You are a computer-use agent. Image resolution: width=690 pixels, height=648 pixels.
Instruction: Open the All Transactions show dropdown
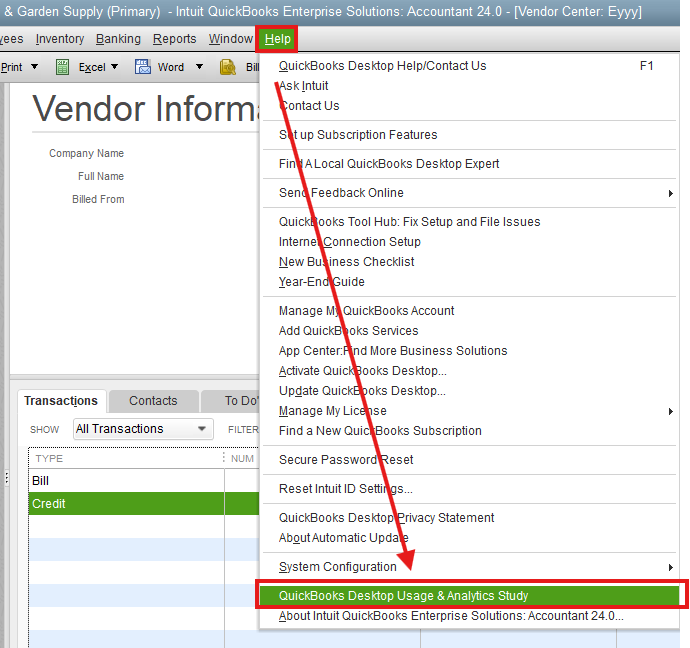coord(143,429)
